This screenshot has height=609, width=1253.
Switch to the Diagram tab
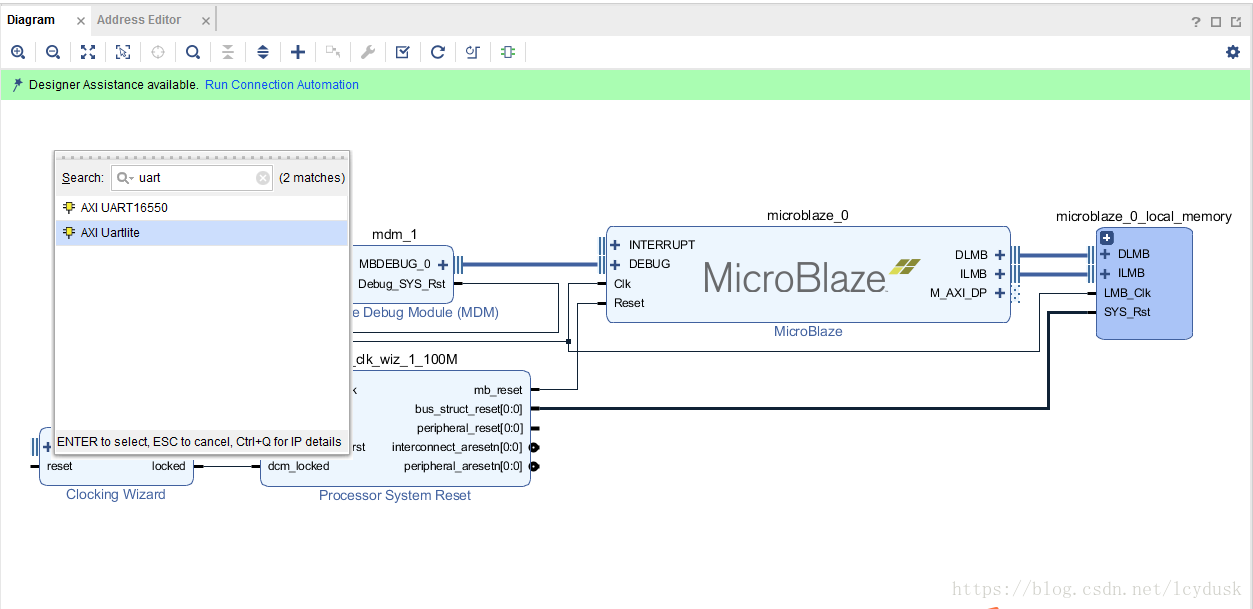coord(31,20)
